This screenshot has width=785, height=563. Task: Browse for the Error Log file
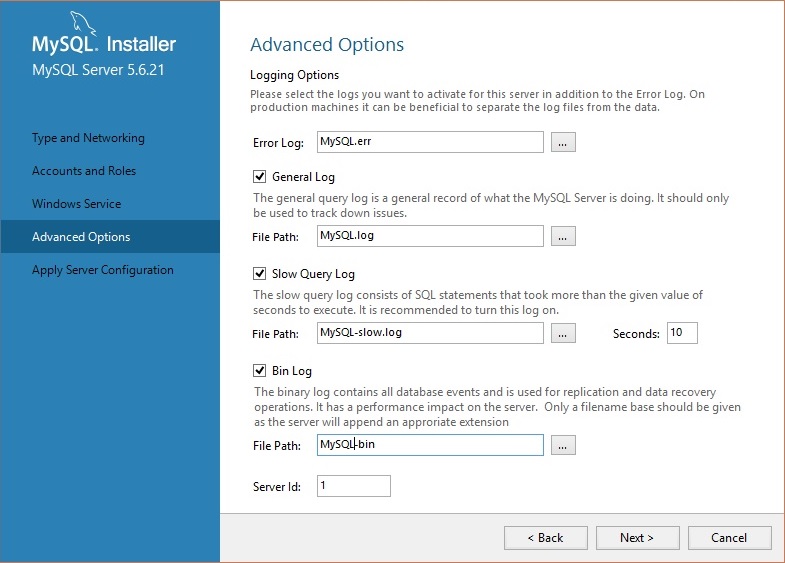tap(563, 142)
